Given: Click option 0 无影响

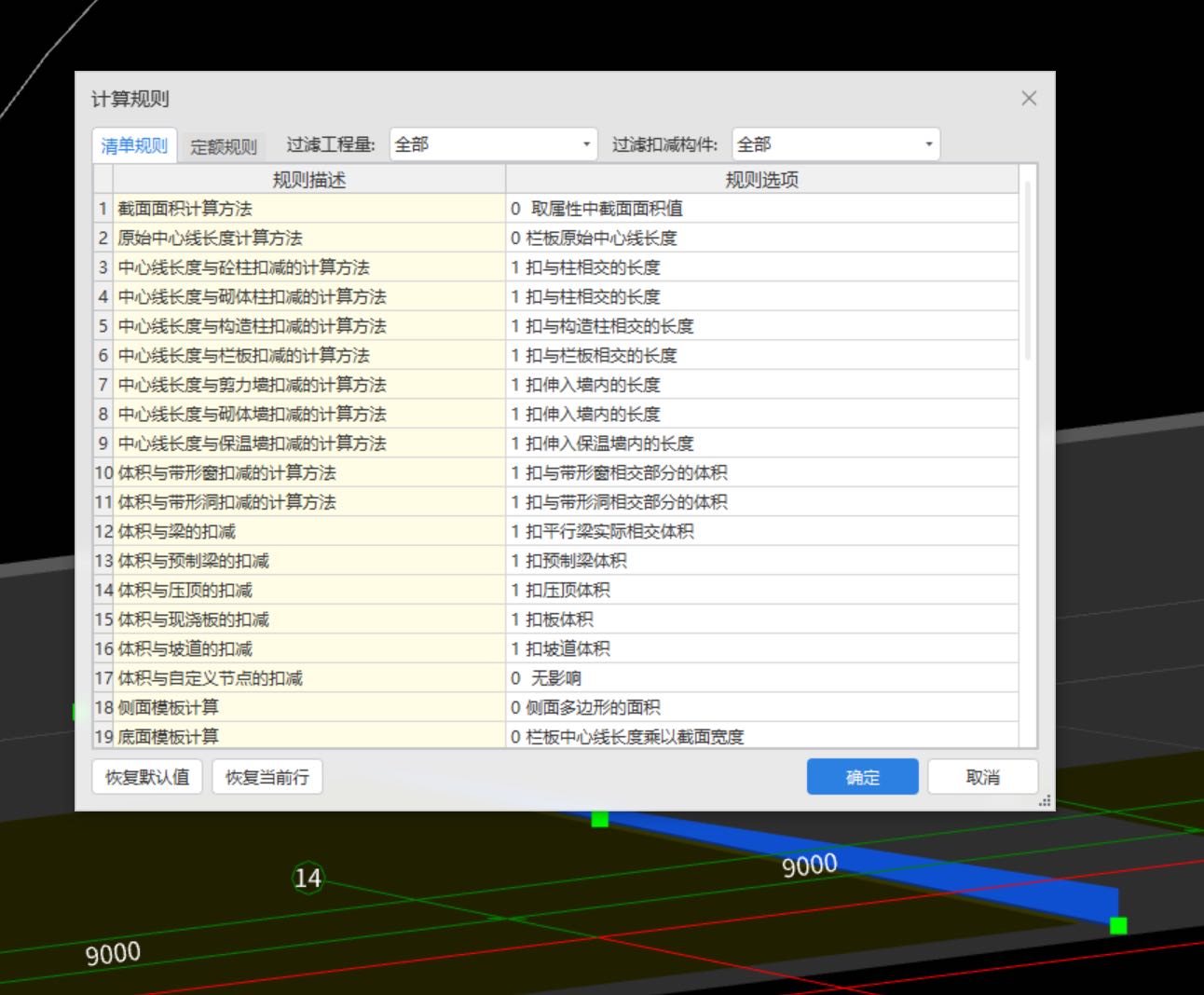Looking at the screenshot, I should pyautogui.click(x=762, y=678).
